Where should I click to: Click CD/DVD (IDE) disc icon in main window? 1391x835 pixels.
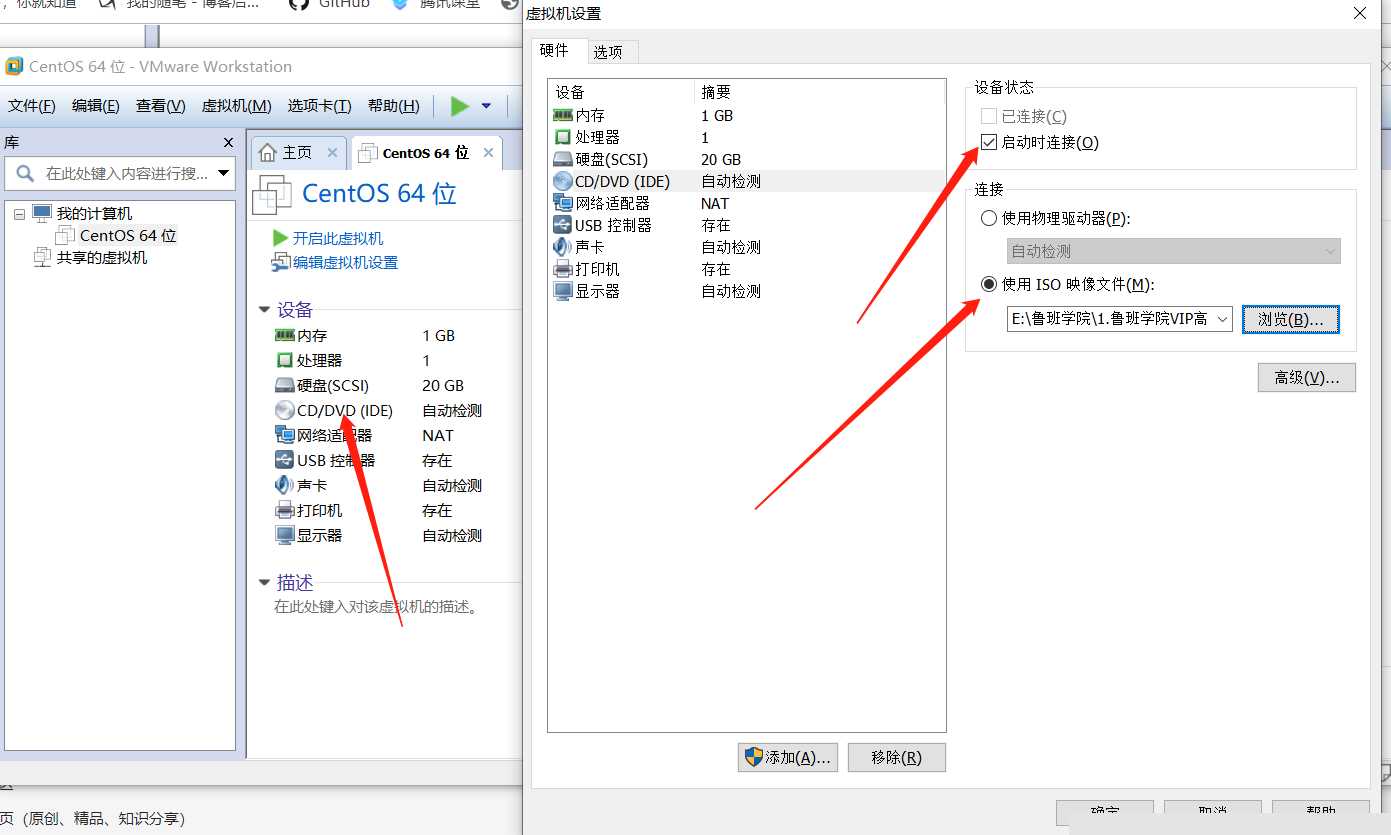(284, 410)
